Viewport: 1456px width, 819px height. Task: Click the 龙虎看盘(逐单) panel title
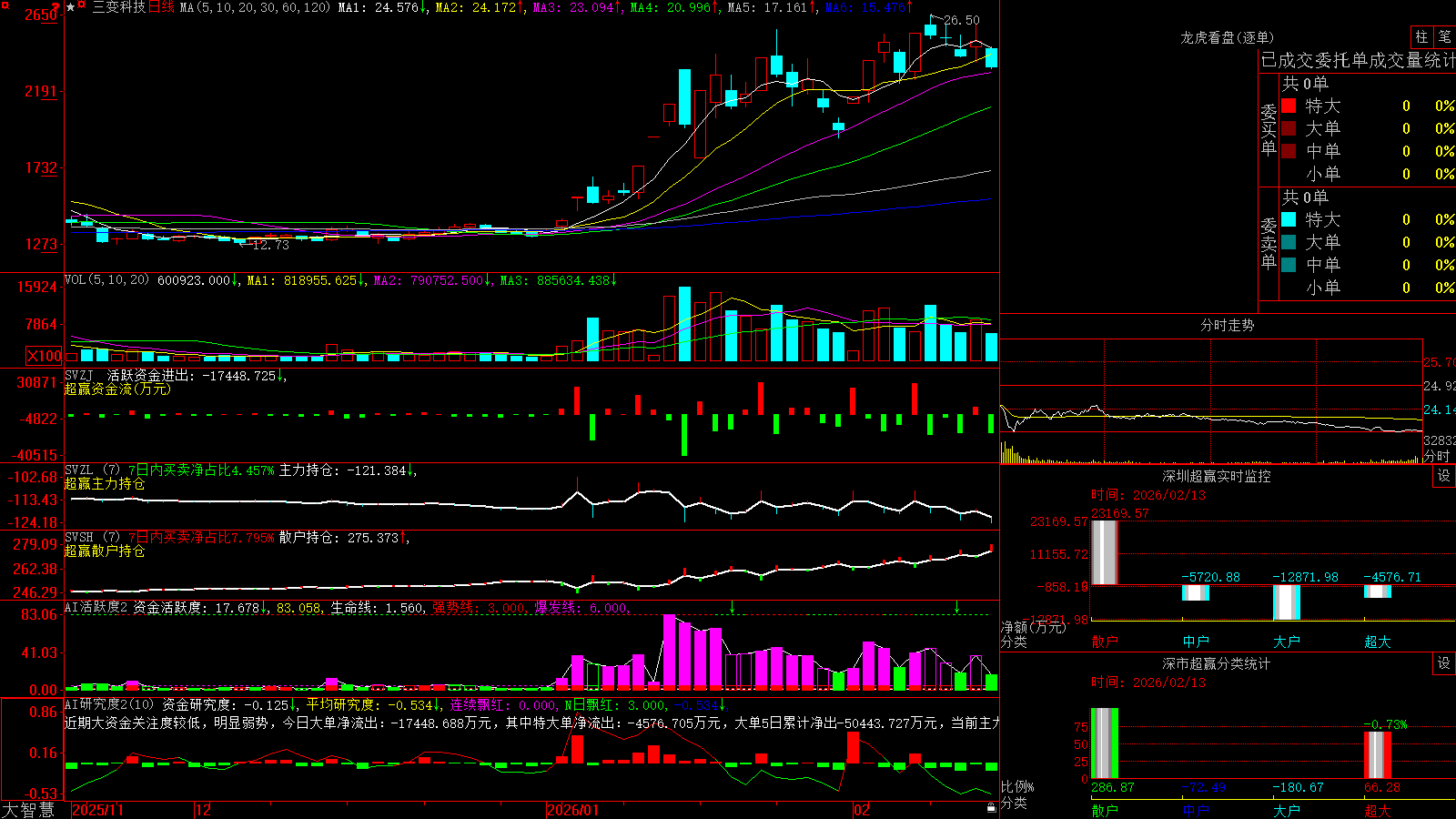(1228, 37)
